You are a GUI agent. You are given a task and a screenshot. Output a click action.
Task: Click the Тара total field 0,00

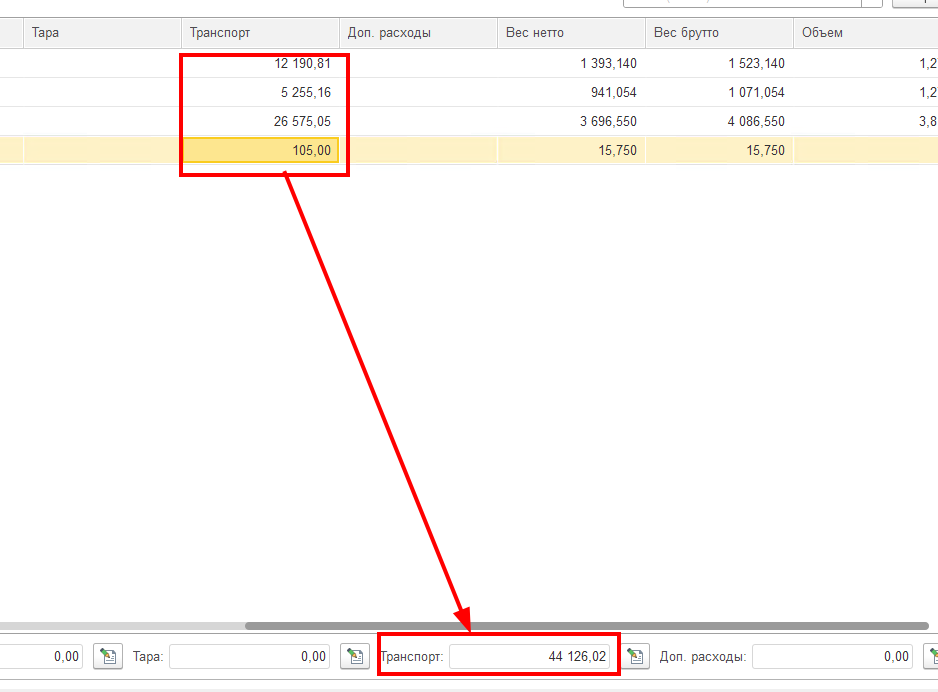click(249, 656)
